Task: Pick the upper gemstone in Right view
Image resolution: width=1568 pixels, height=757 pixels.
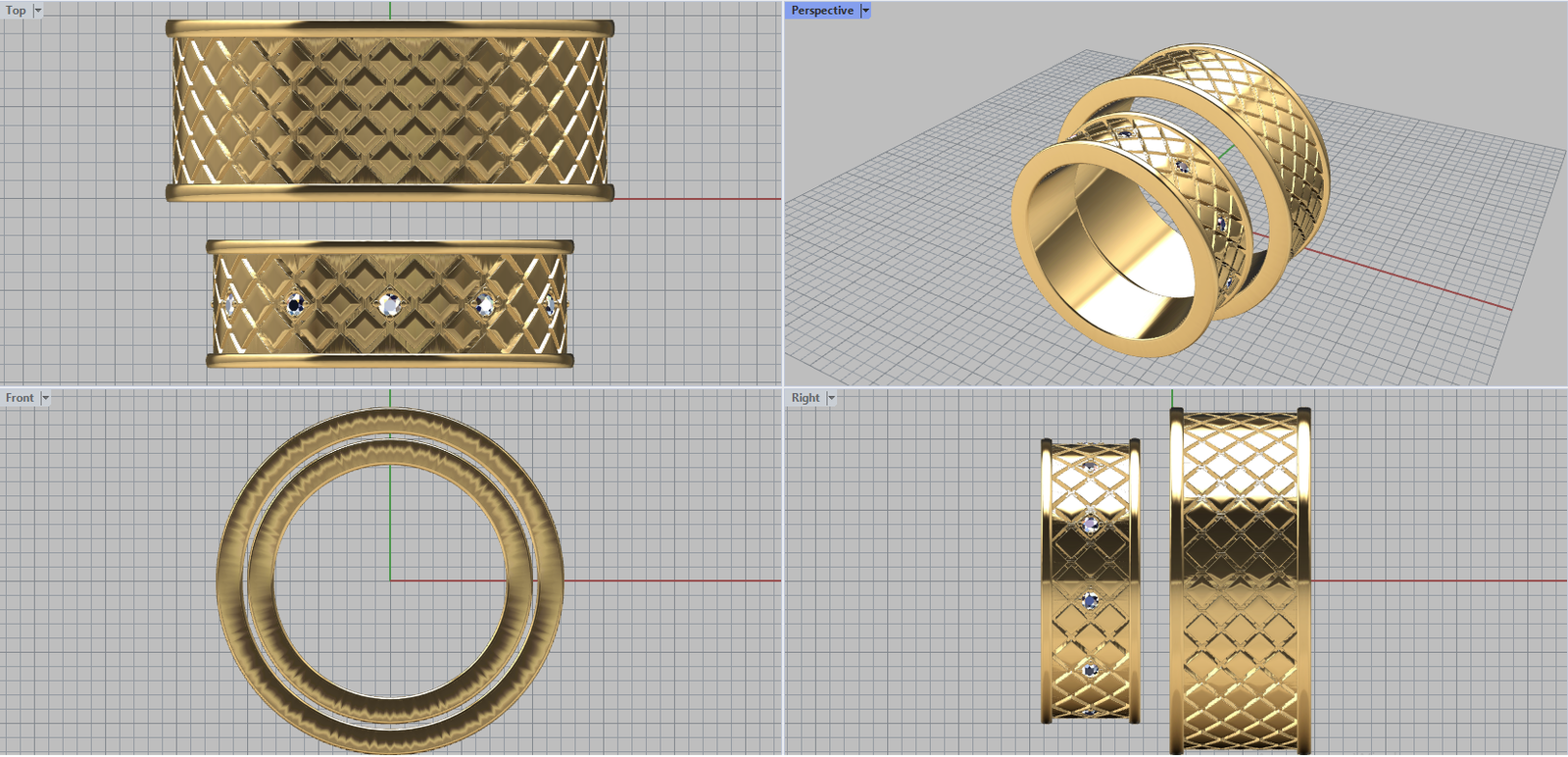Action: tap(1091, 466)
